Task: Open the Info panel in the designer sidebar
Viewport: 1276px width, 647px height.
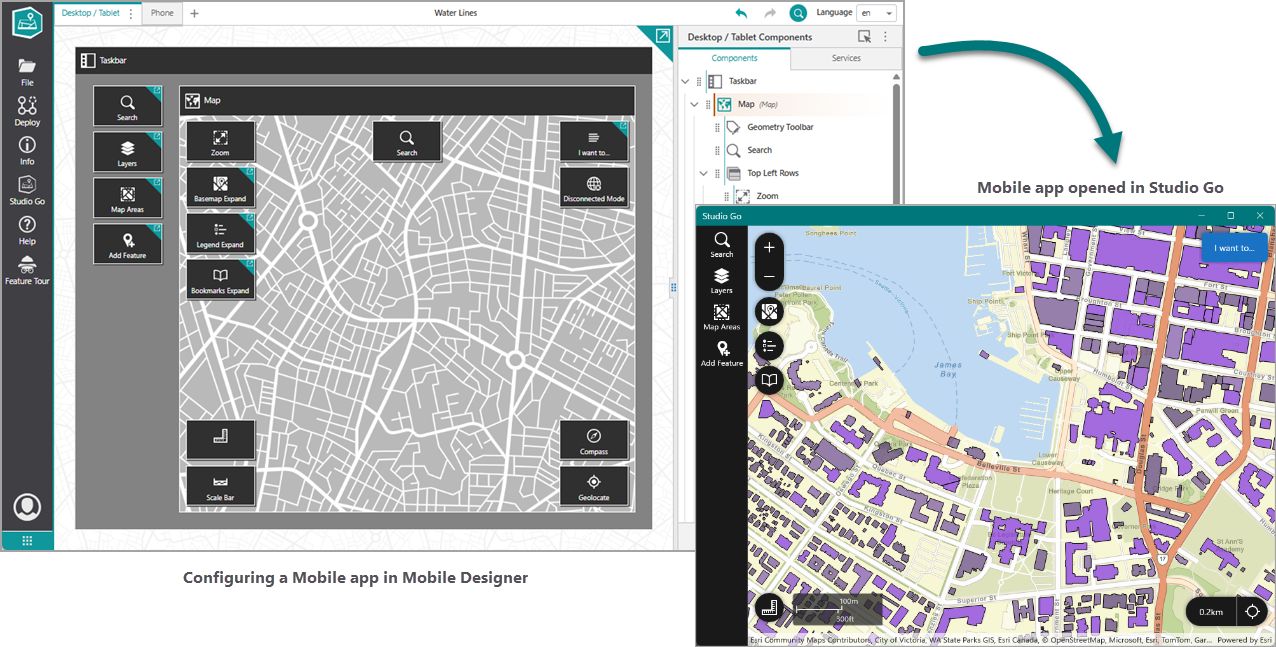Action: pos(27,151)
